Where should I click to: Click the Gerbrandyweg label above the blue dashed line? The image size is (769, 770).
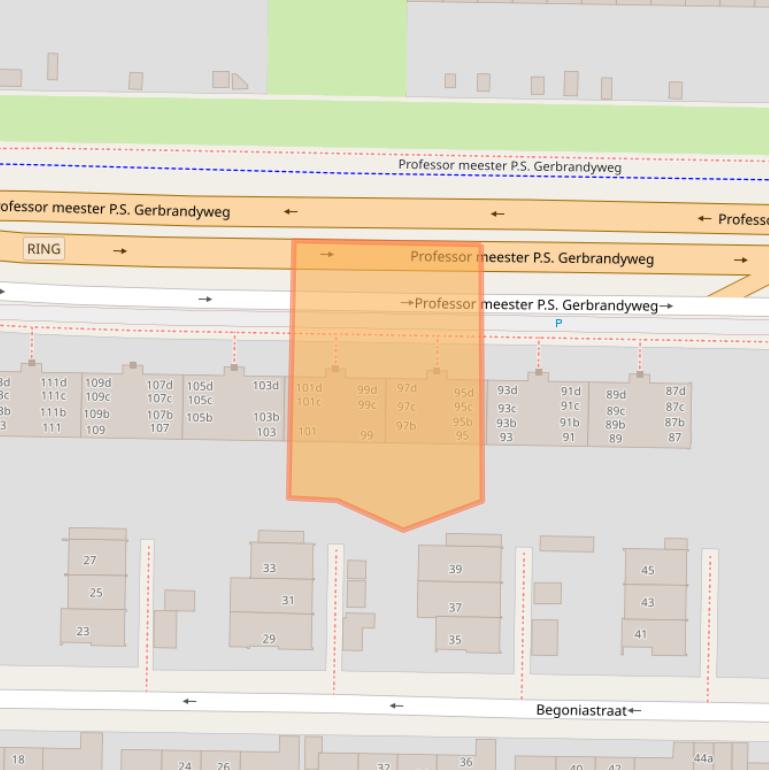(x=509, y=166)
